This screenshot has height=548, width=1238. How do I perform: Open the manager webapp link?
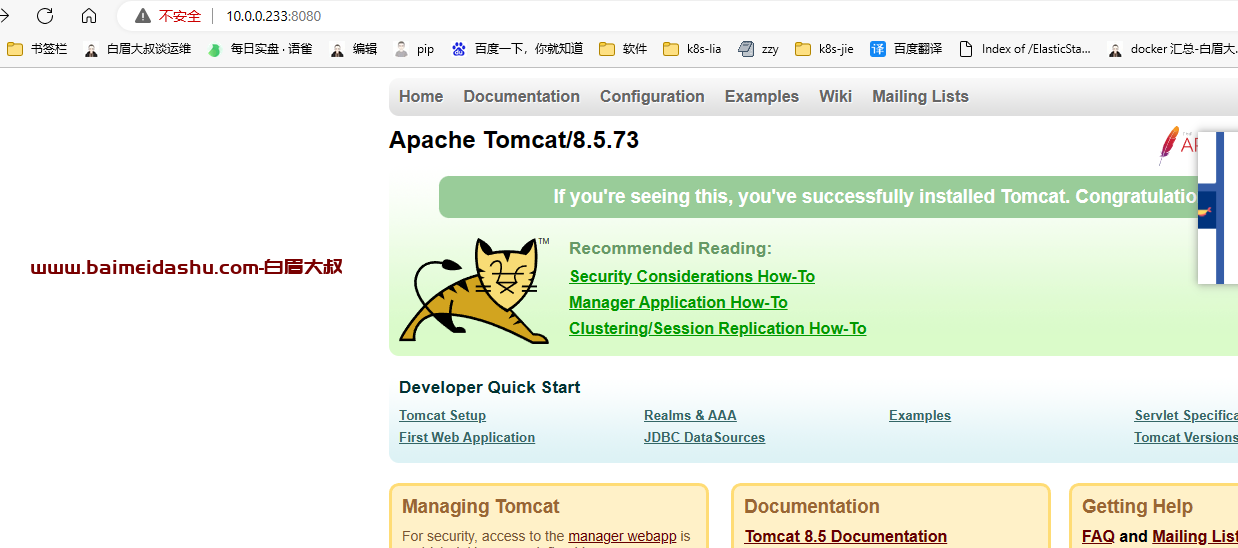[x=622, y=536]
